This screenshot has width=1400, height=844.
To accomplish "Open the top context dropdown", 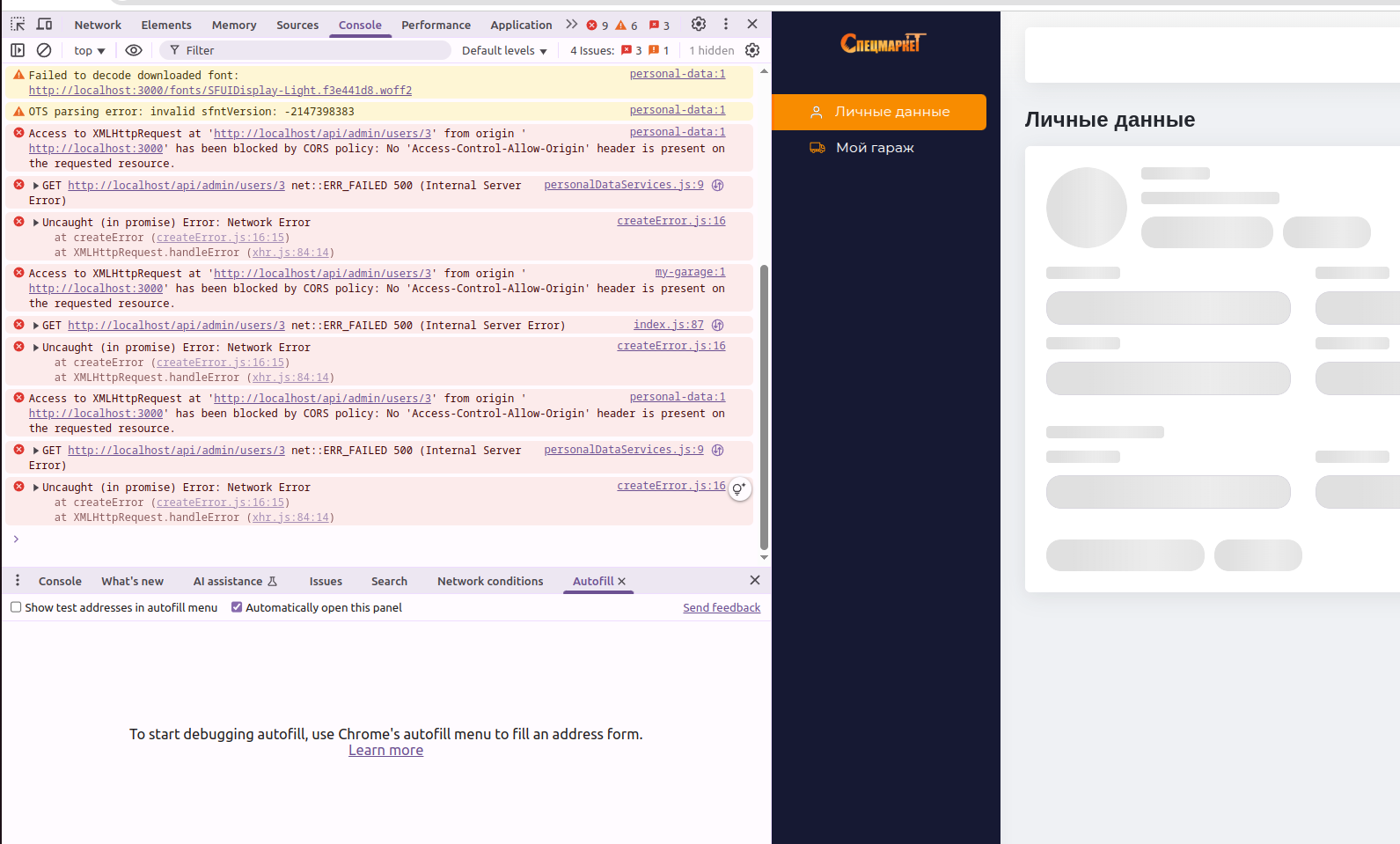I will point(90,51).
